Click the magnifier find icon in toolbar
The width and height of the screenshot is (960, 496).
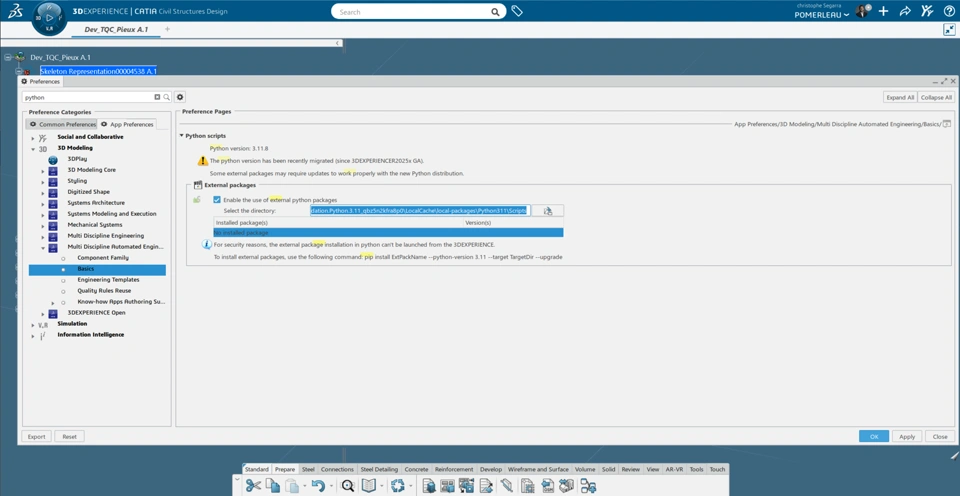click(348, 486)
